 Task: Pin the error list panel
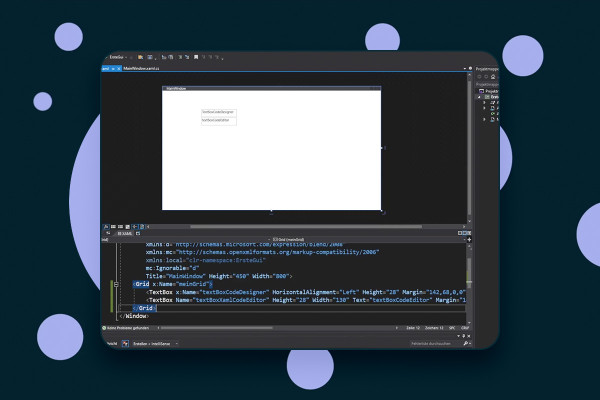point(464,336)
